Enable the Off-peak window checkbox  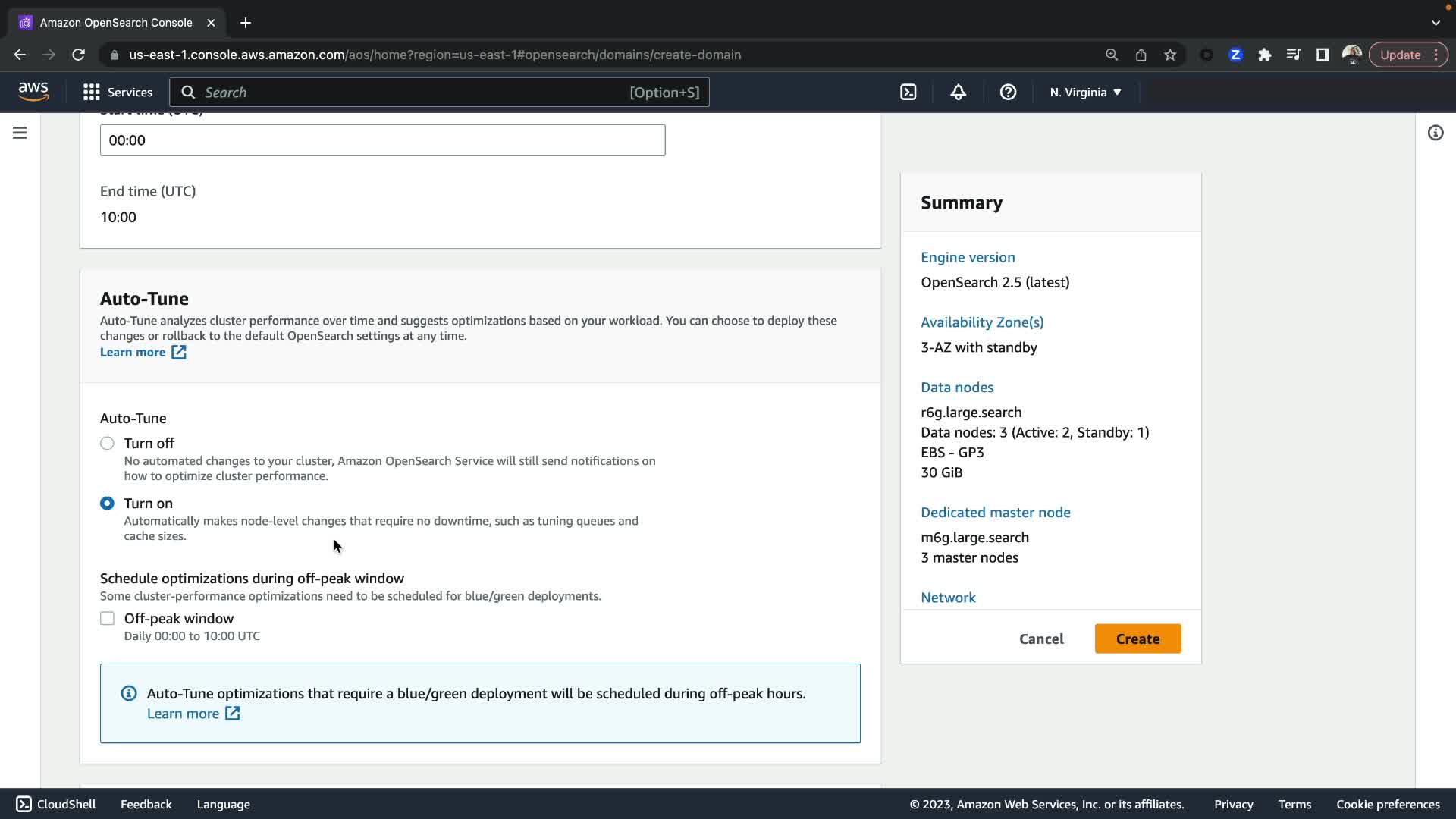[x=107, y=619]
